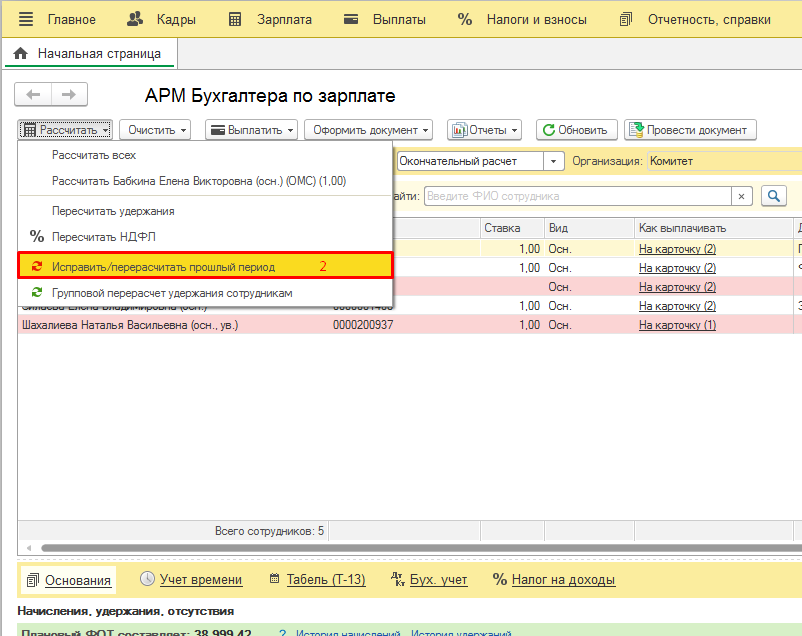Open the Отчеты dropdown menu
The width and height of the screenshot is (802, 636).
pyautogui.click(x=485, y=130)
